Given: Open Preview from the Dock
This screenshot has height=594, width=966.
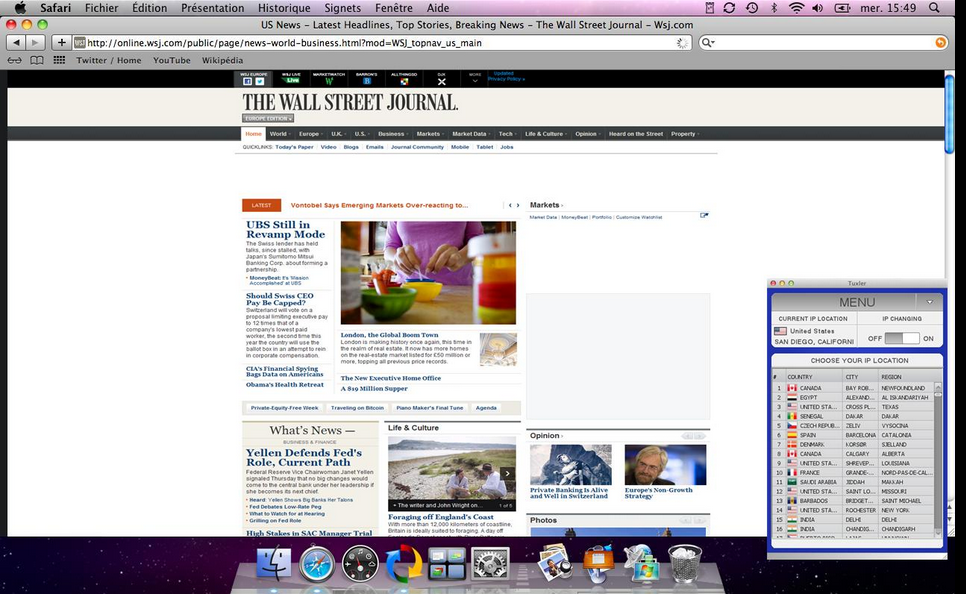Looking at the screenshot, I should coord(554,562).
